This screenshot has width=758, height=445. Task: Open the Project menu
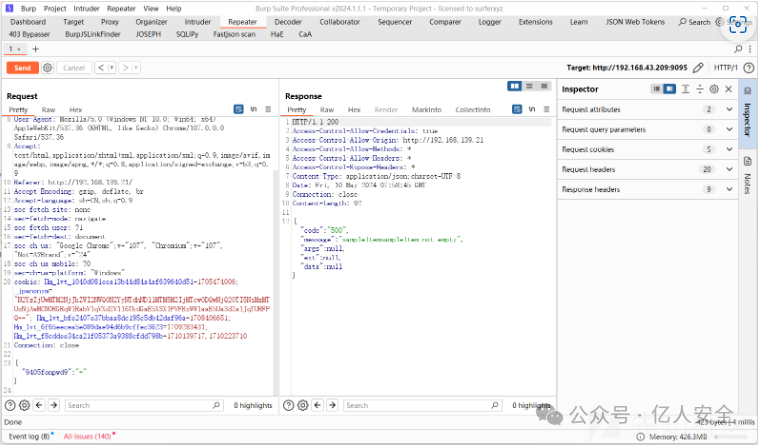click(x=55, y=8)
